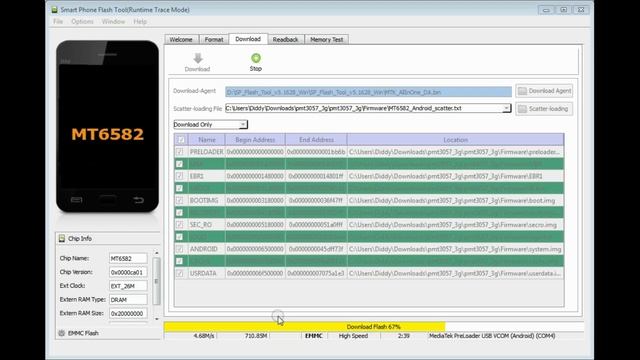This screenshot has height=360, width=640.
Task: Open the File menu
Action: click(58, 22)
